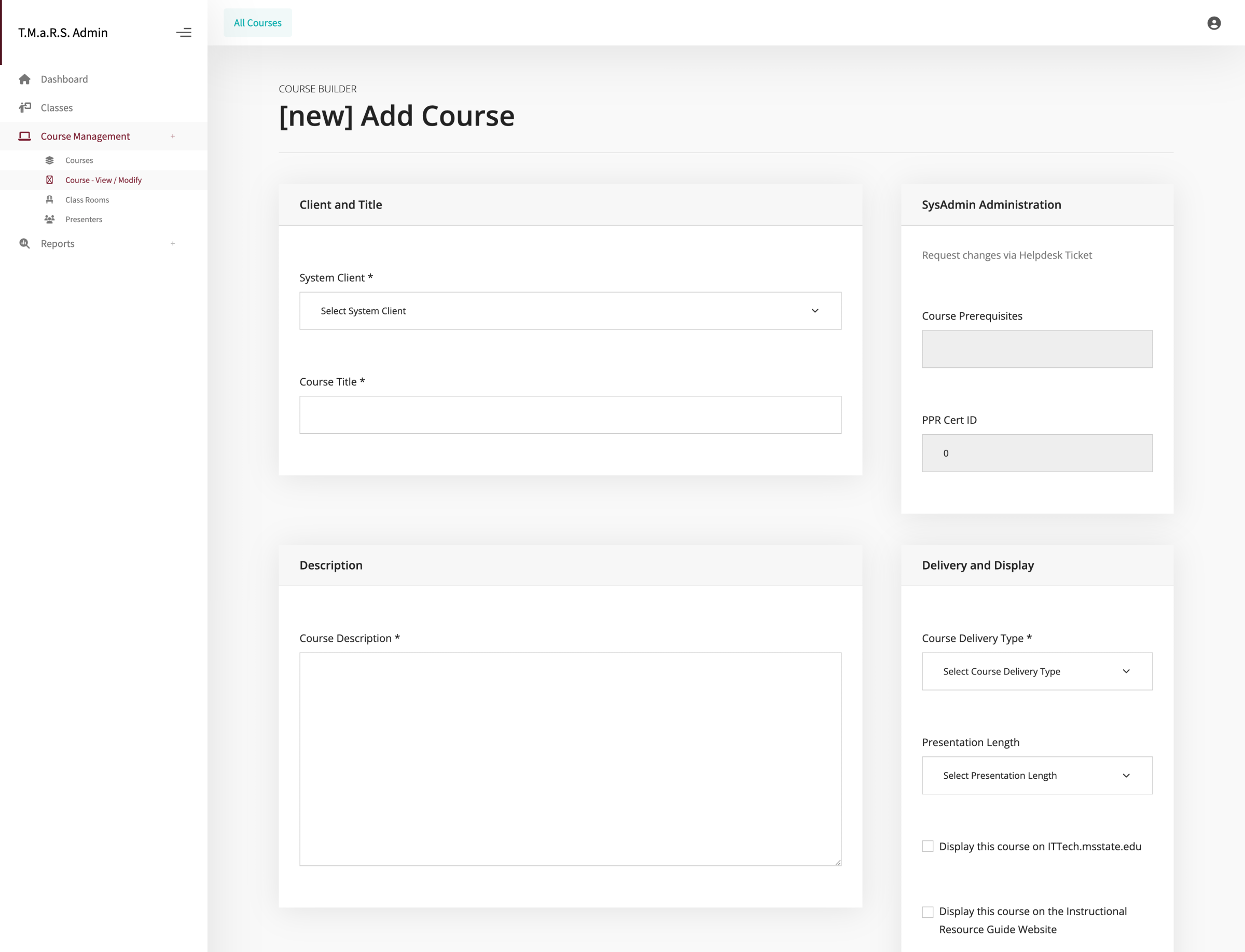The width and height of the screenshot is (1245, 952).
Task: Select the Reports menu item
Action: [x=57, y=243]
